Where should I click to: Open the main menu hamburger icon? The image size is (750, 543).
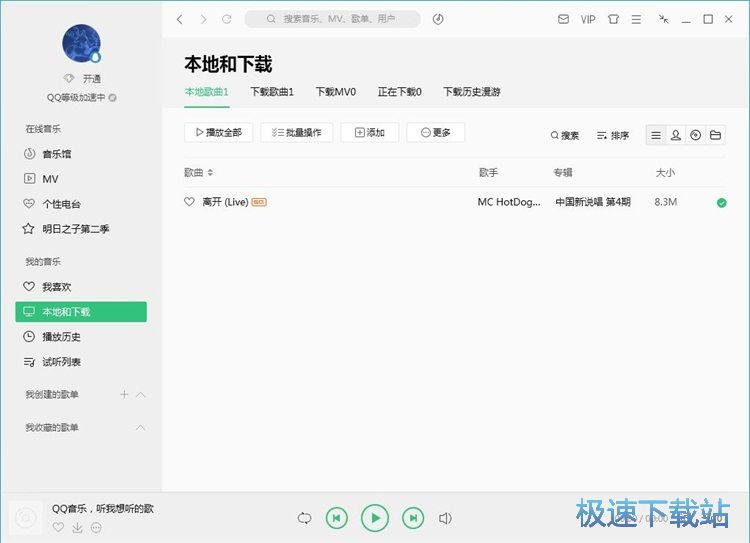[x=636, y=19]
